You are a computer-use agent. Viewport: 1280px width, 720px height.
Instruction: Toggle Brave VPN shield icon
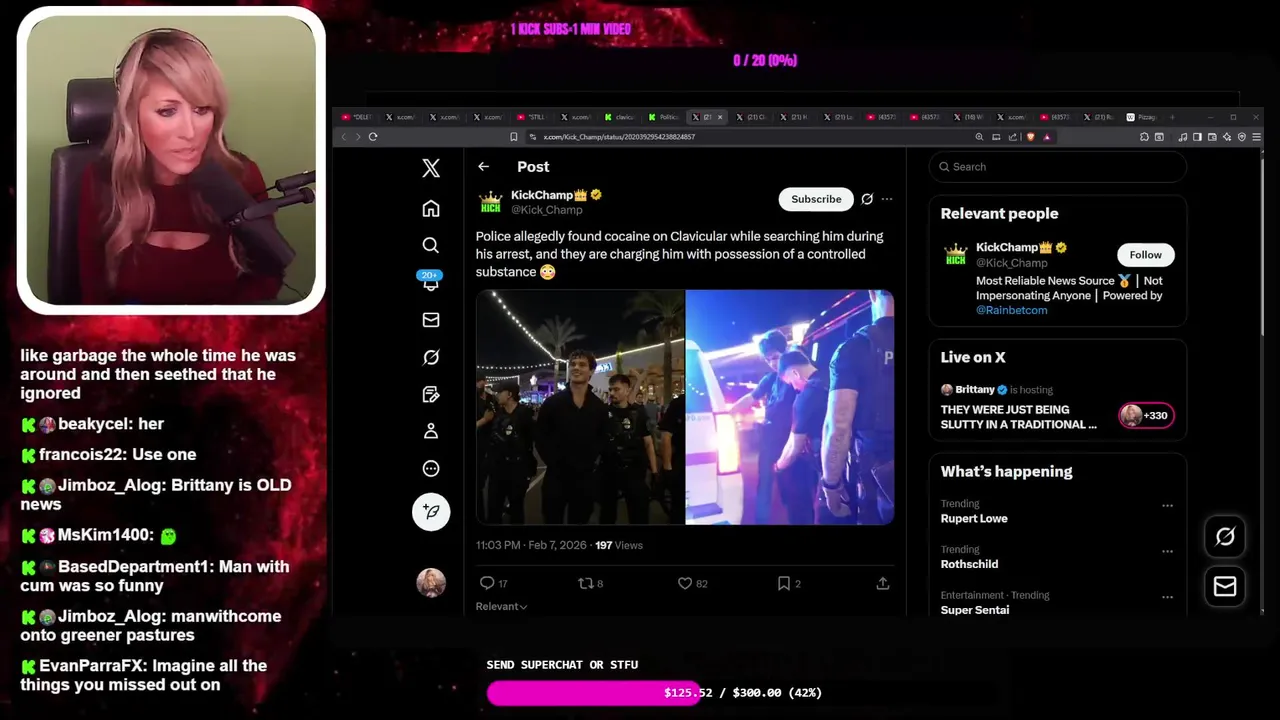click(1242, 137)
